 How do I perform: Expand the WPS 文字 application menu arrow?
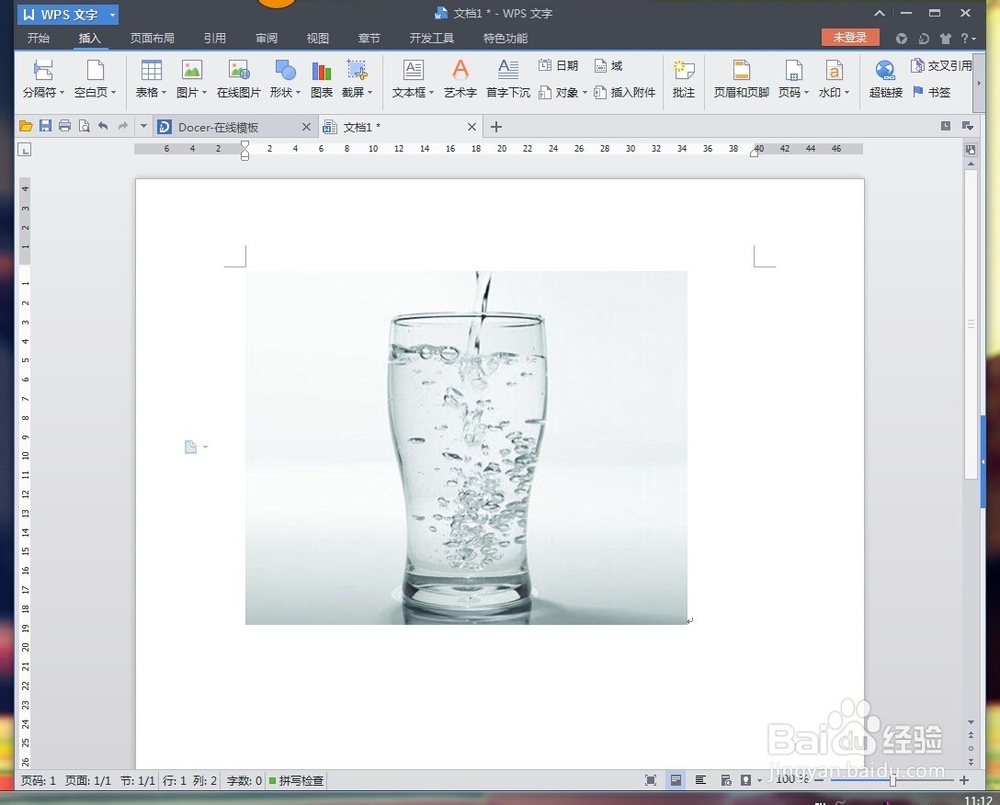coord(112,14)
